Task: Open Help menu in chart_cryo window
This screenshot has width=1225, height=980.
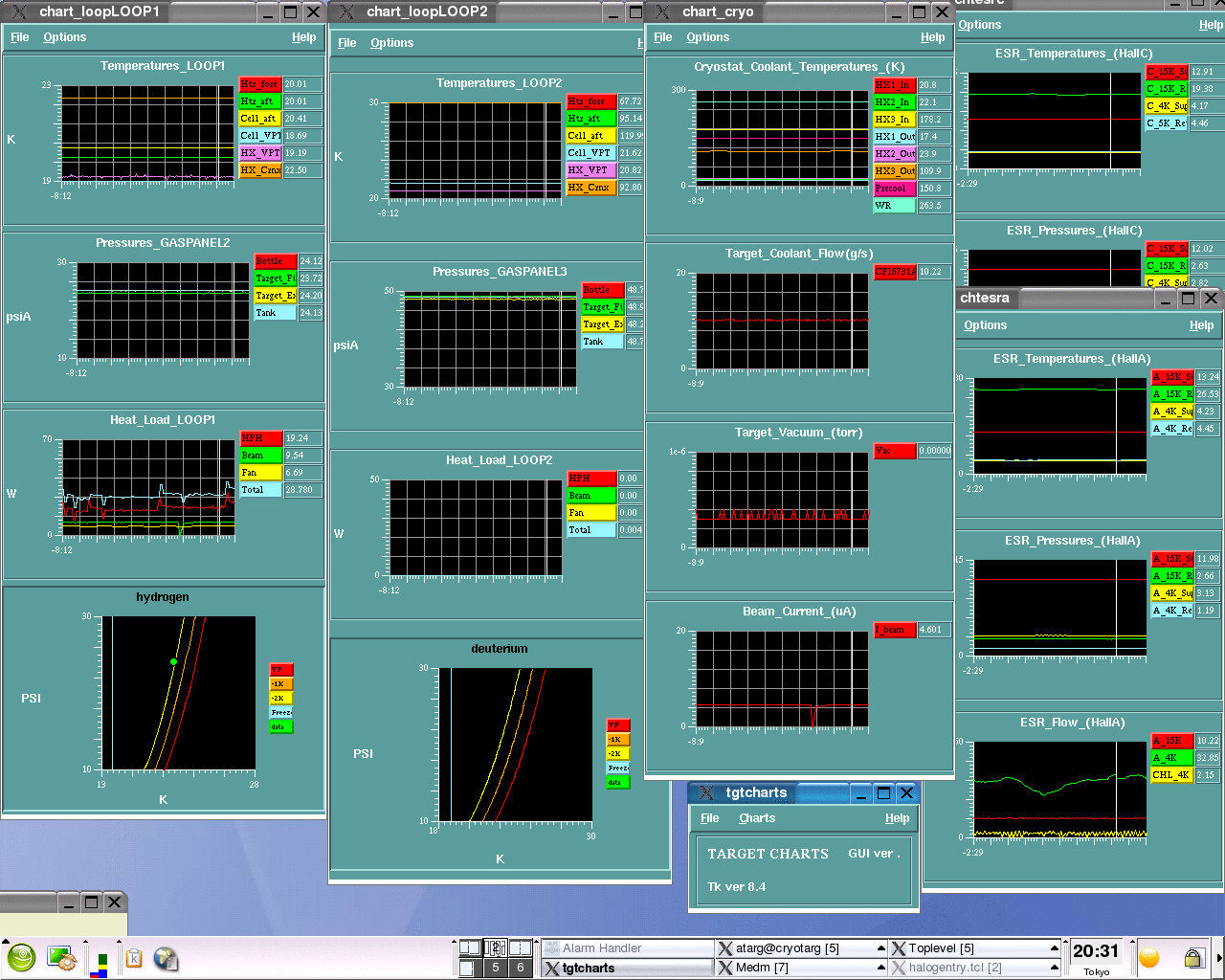Action: [x=932, y=37]
